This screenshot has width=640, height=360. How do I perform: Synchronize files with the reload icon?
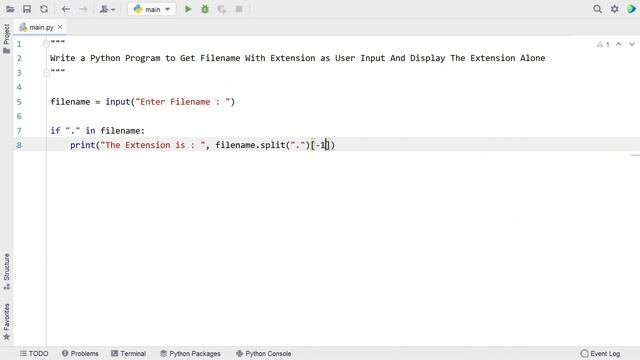click(44, 9)
